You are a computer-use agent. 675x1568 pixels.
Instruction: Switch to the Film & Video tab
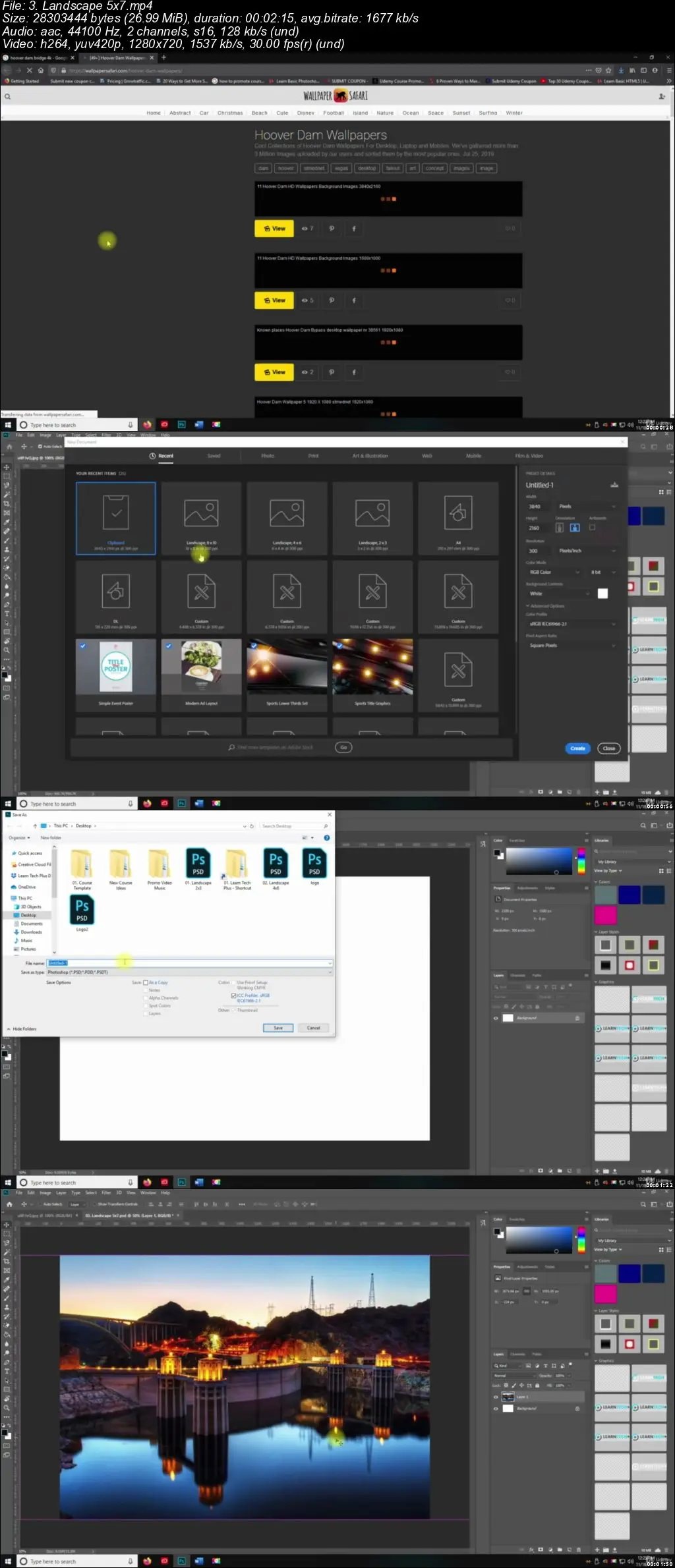coord(529,456)
